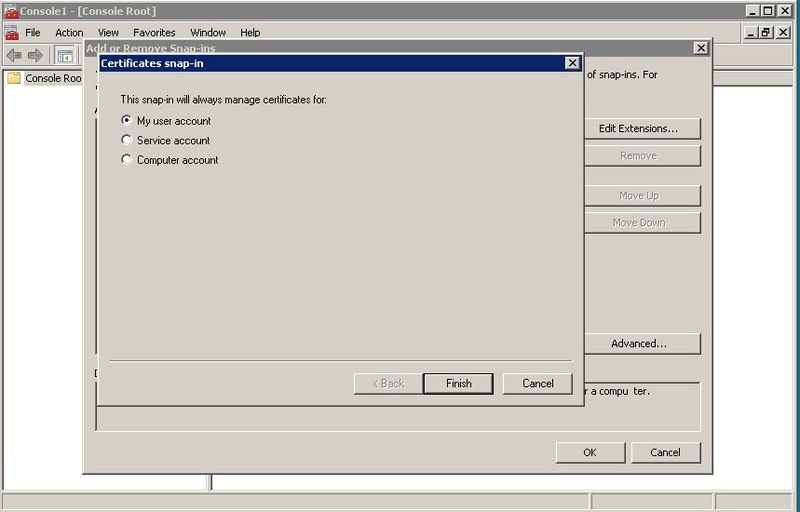Click the MMC toolbox icon in menu bar

pos(11,32)
